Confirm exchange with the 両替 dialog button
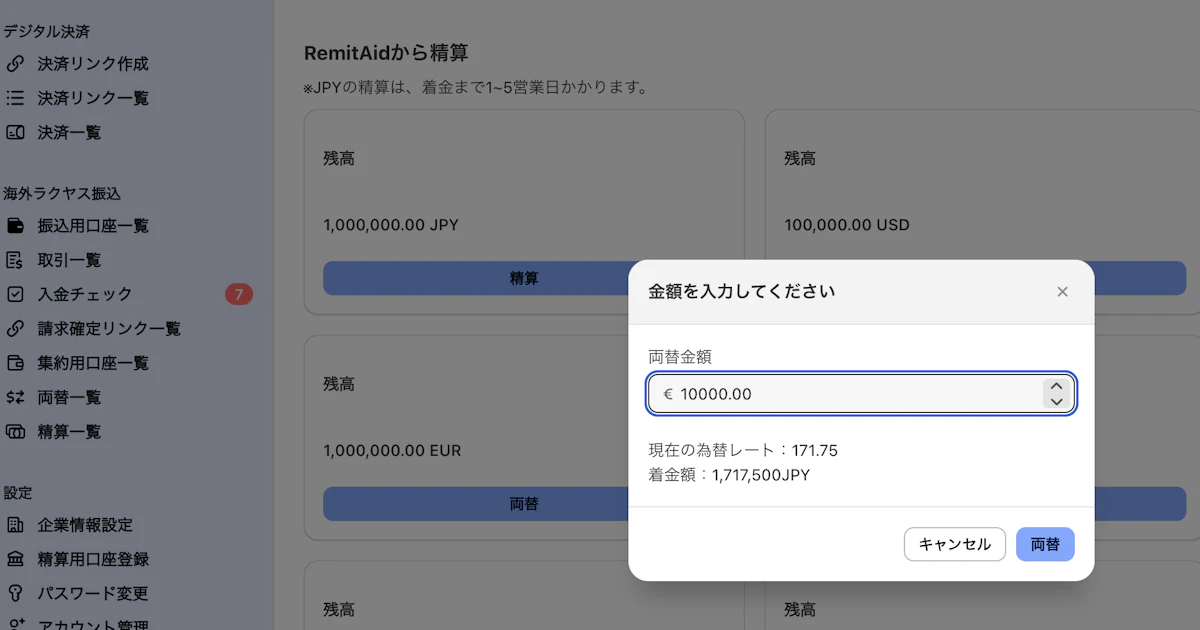Viewport: 1200px width, 630px height. coord(1045,544)
